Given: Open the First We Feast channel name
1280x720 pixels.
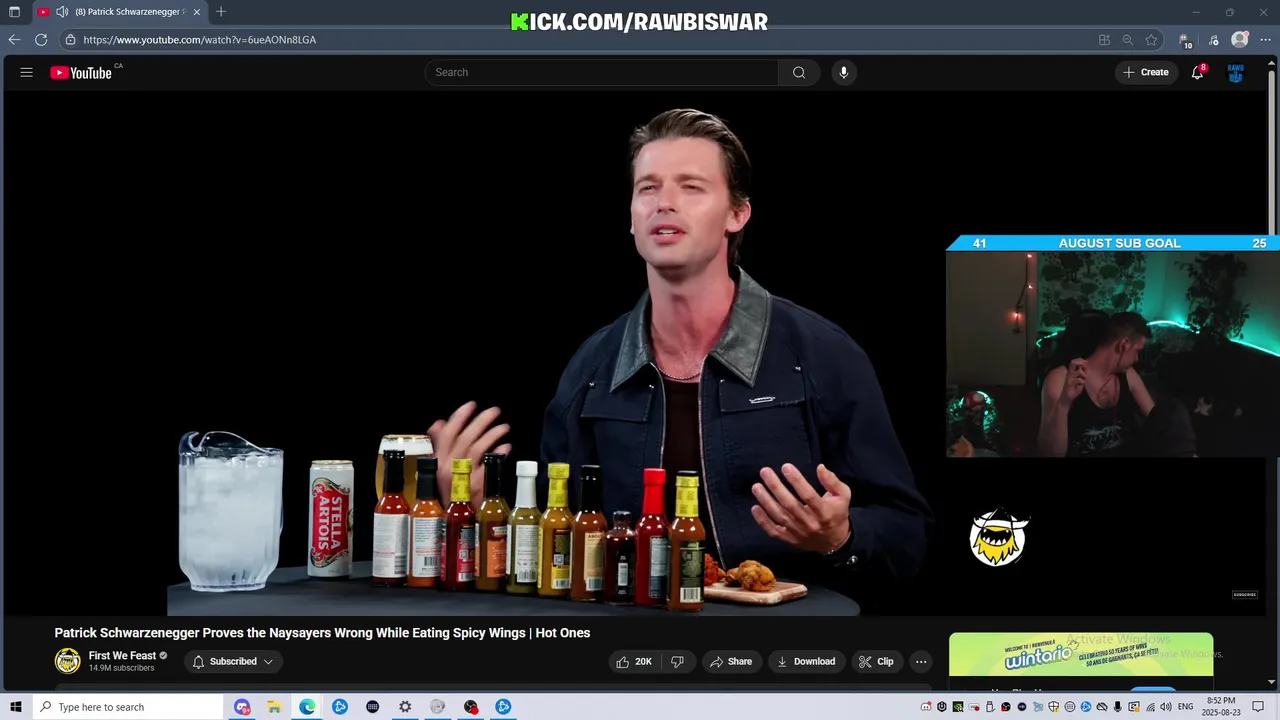Looking at the screenshot, I should point(122,656).
